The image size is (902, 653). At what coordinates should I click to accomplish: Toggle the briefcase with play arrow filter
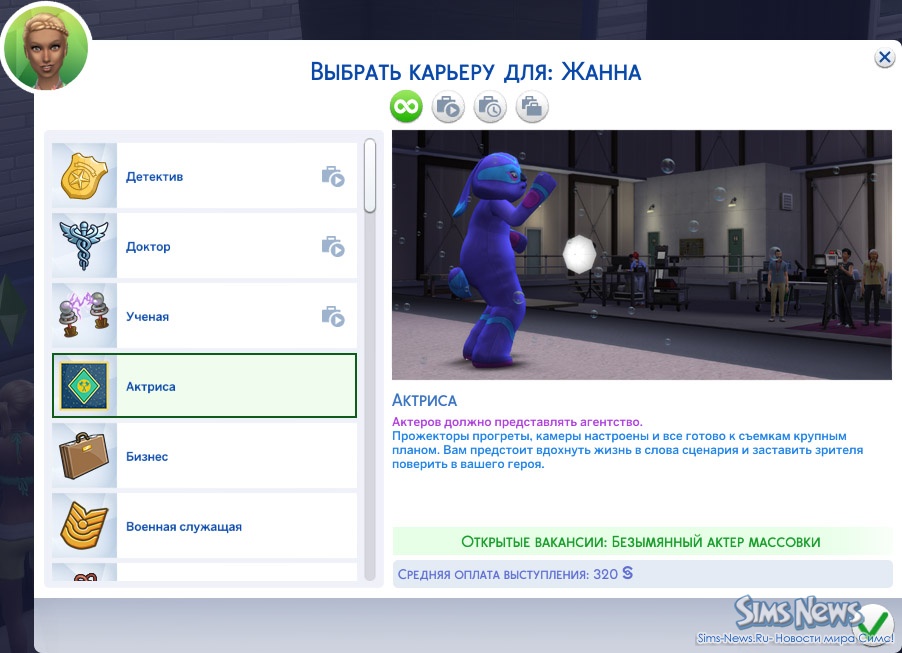(448, 106)
